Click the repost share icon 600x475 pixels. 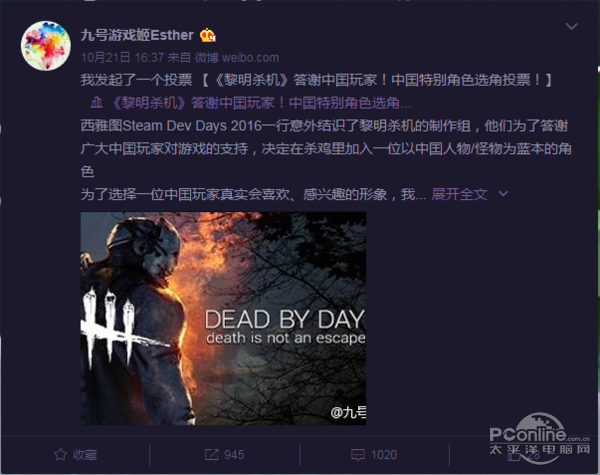tap(211, 454)
